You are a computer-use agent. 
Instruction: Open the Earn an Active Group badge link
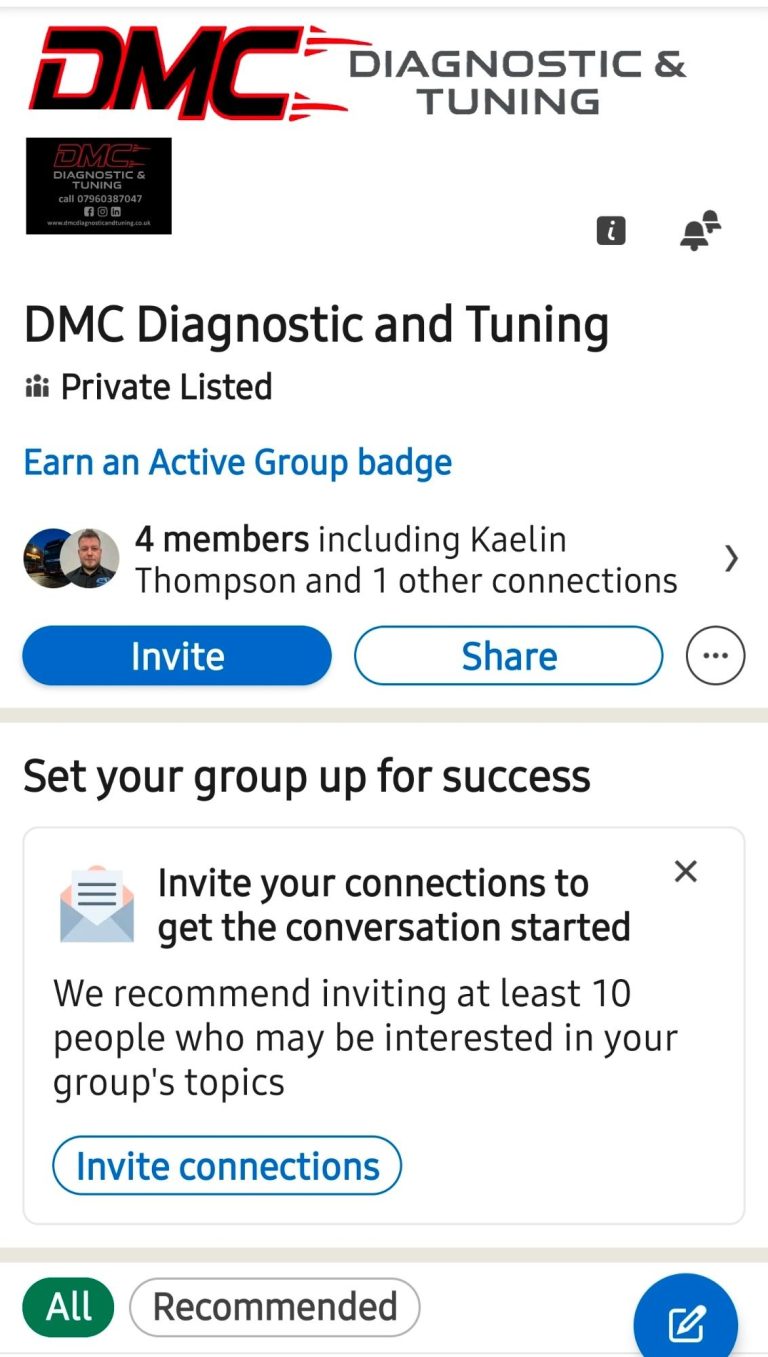click(238, 462)
